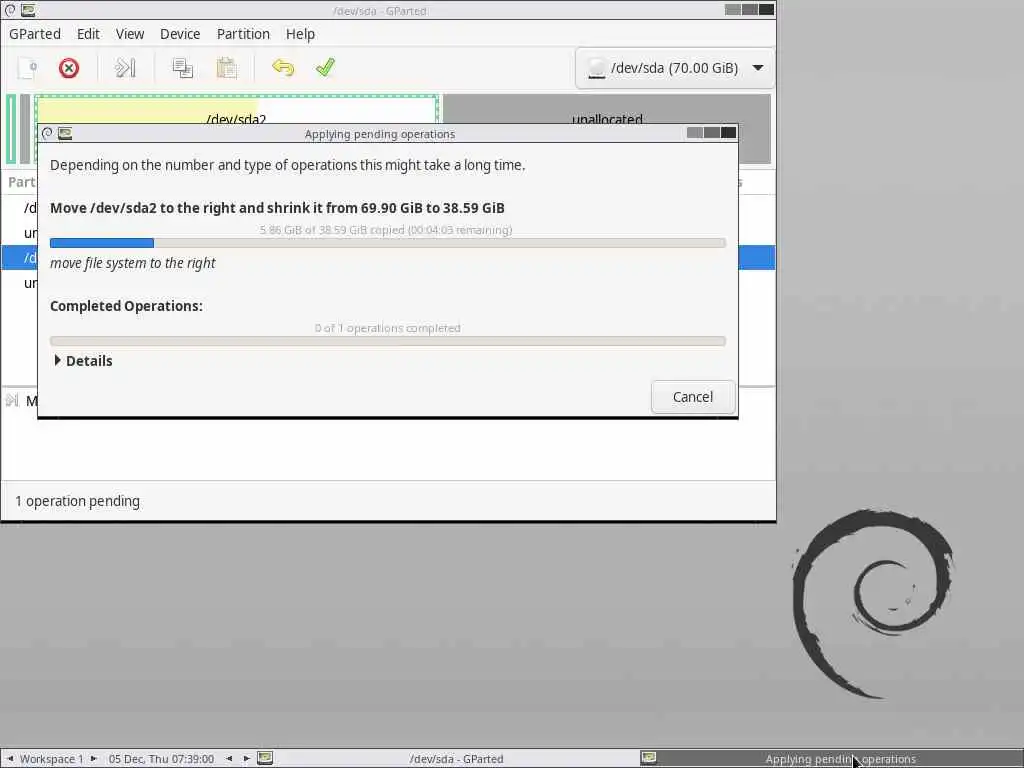Click the 'Completed Operations:' label
Image resolution: width=1024 pixels, height=768 pixels.
click(x=126, y=306)
